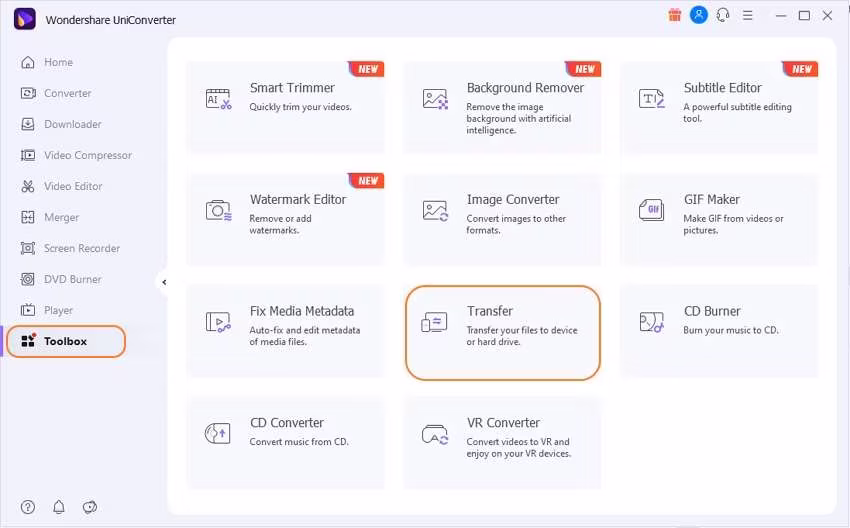Click the GIF Maker icon

pyautogui.click(x=651, y=210)
